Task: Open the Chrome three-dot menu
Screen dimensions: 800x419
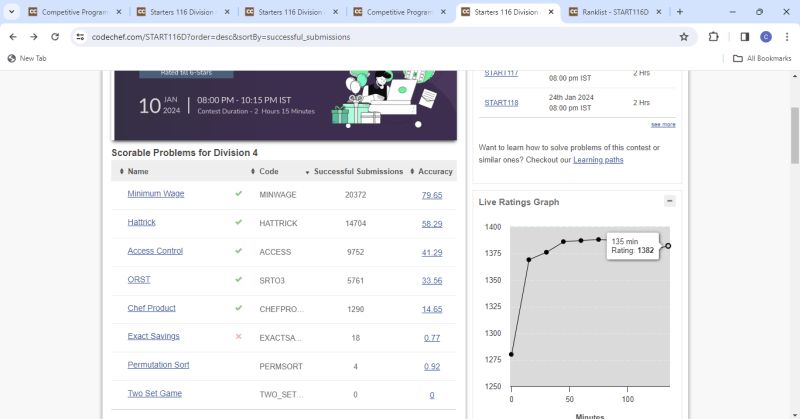Action: pyautogui.click(x=786, y=37)
